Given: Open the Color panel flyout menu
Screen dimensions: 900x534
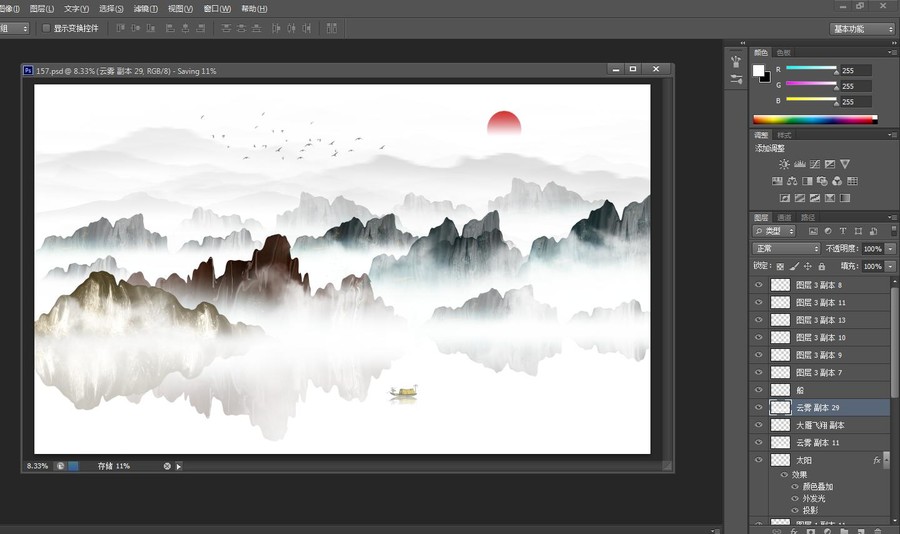Looking at the screenshot, I should [893, 52].
